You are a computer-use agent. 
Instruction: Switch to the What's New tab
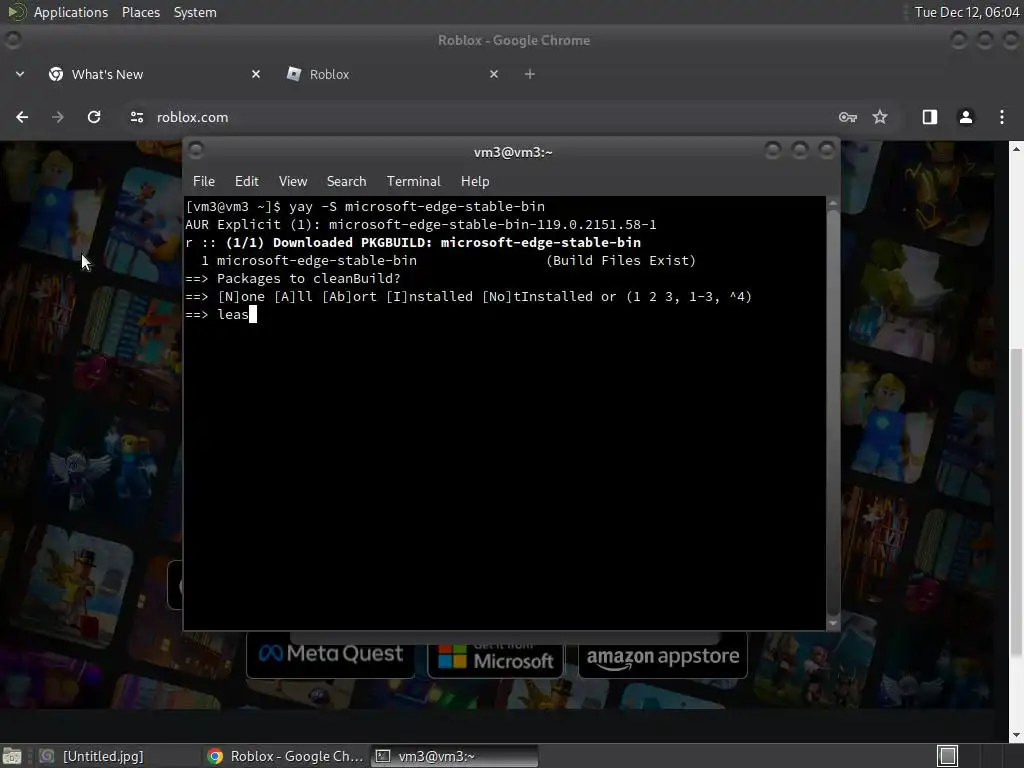coord(155,74)
